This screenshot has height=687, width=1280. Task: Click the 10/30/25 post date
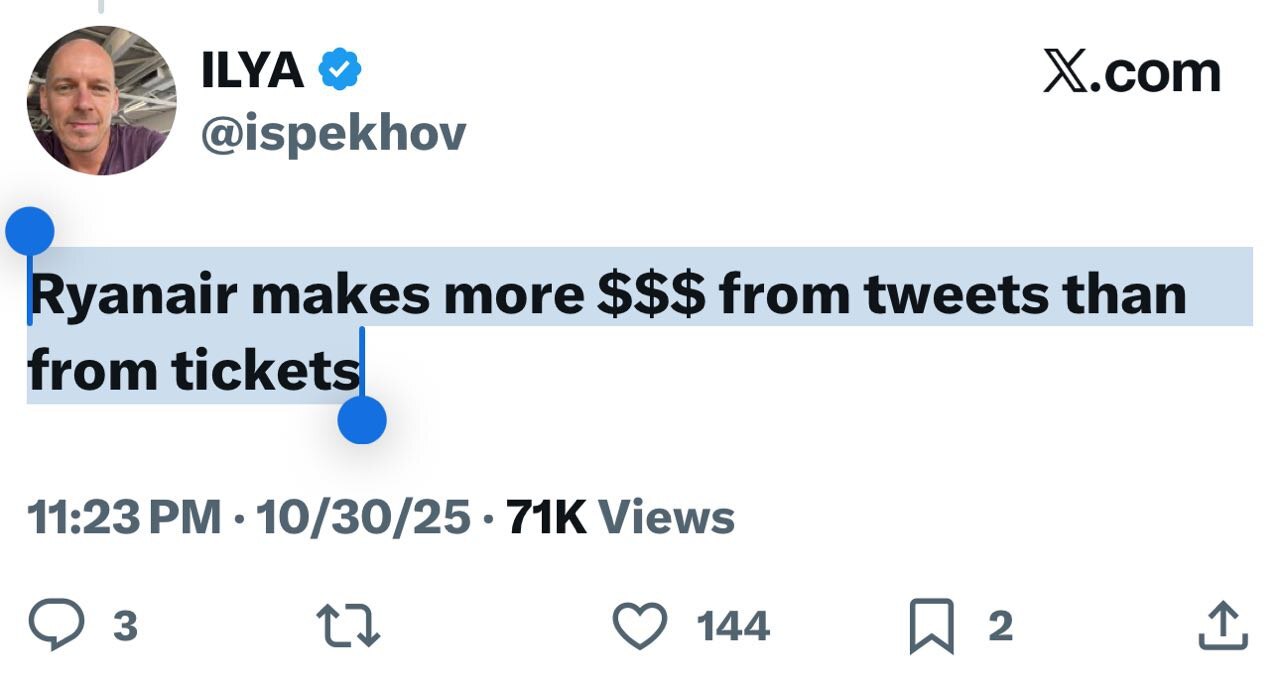coord(363,518)
